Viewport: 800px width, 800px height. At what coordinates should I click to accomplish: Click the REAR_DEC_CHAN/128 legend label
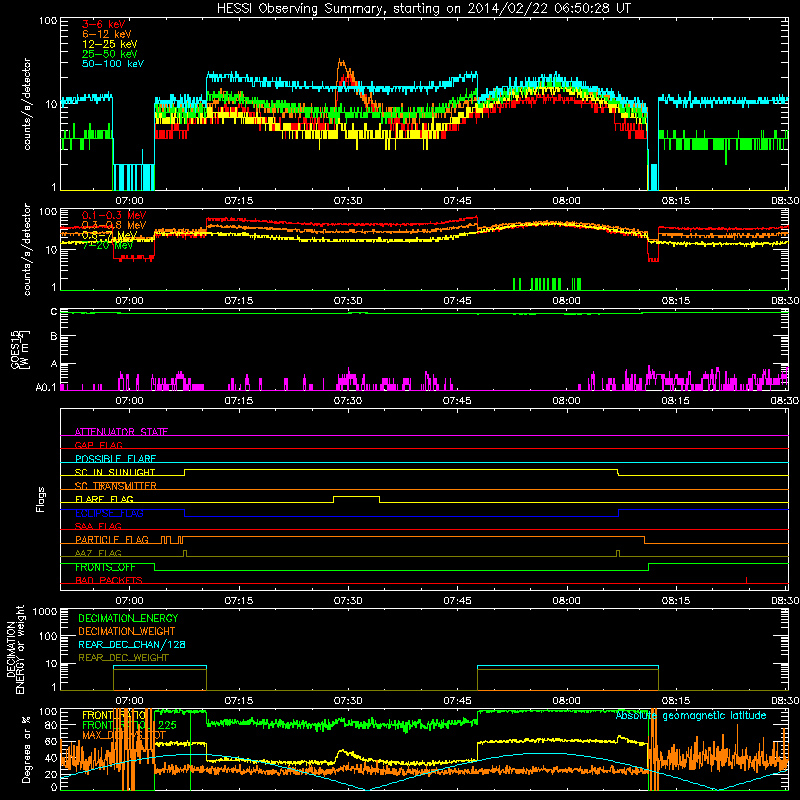[x=132, y=644]
